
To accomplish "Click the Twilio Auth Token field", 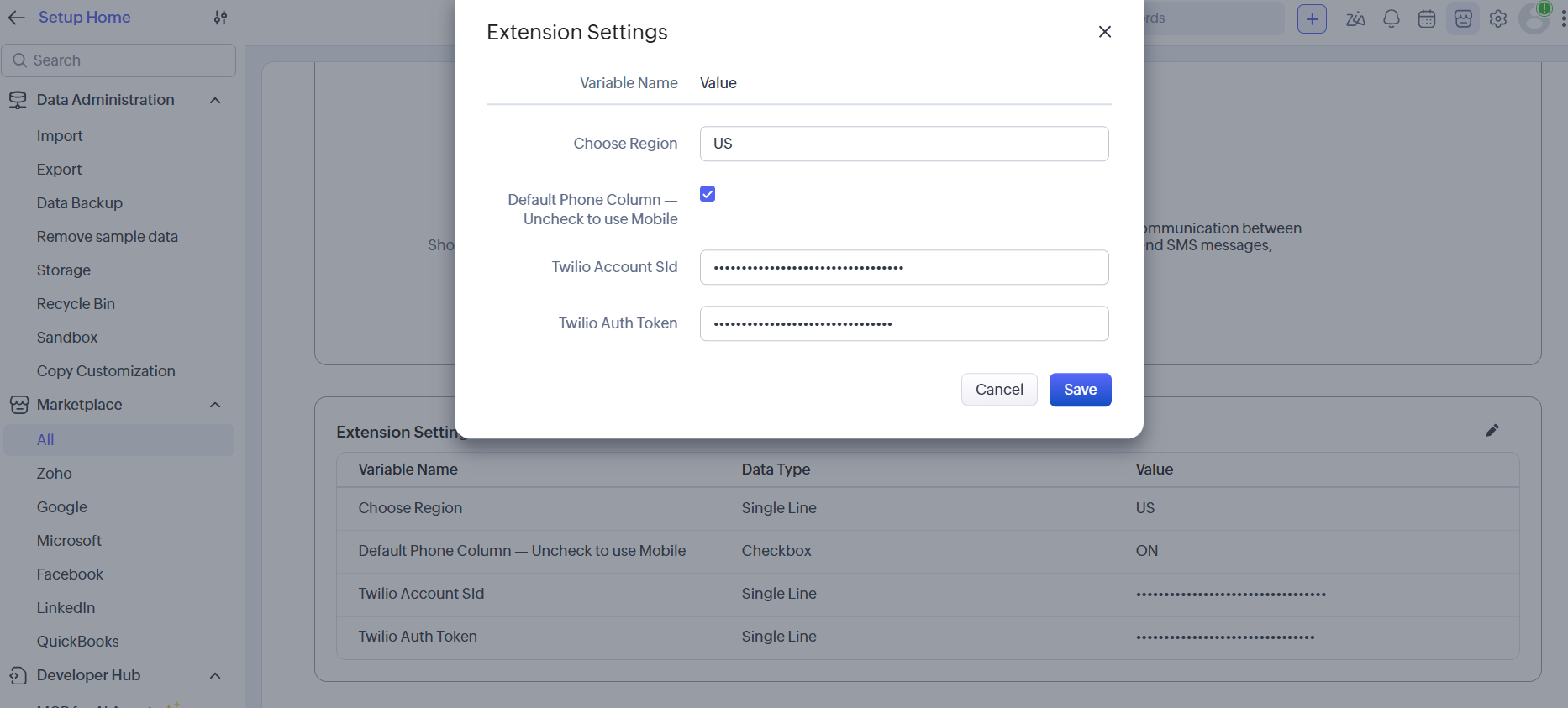I will pyautogui.click(x=904, y=323).
